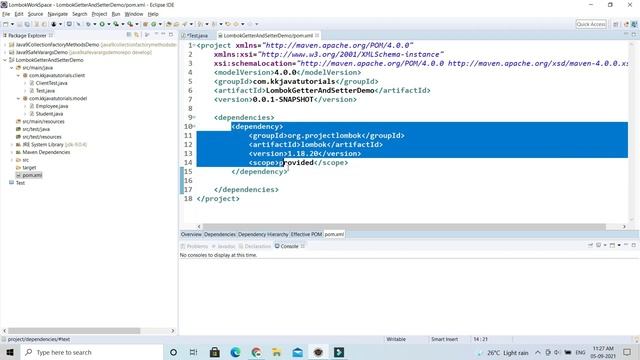
Task: Click the External Tools run icon
Action: click(x=130, y=24)
